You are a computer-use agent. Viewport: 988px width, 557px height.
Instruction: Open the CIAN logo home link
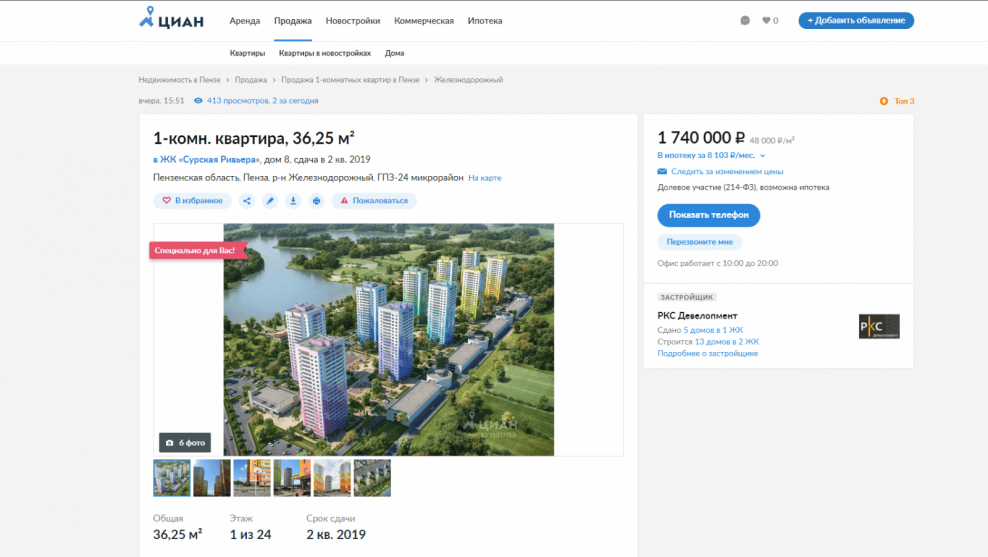[x=171, y=18]
